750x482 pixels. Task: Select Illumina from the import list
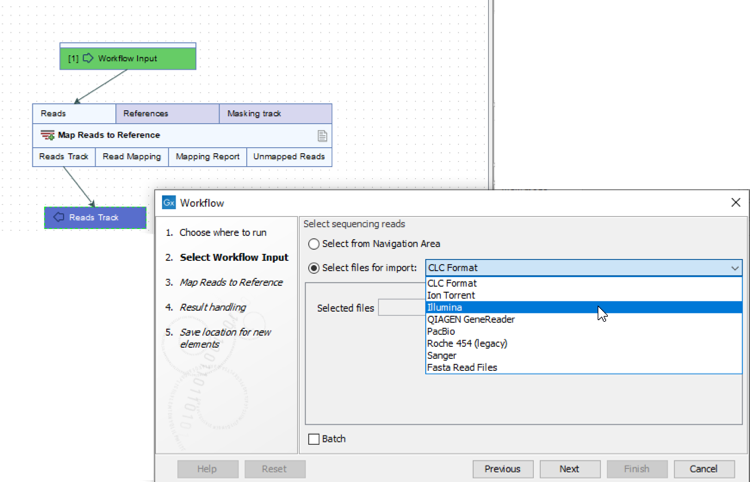[x=584, y=307]
